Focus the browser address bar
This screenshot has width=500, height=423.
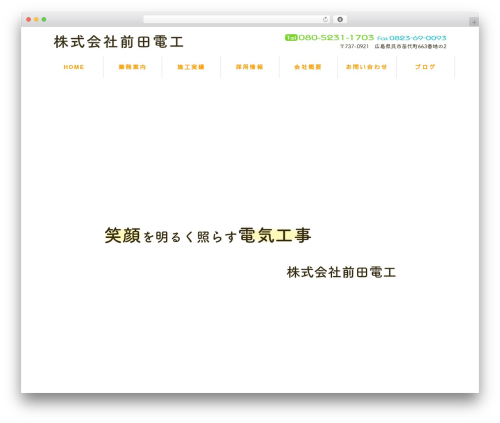tap(237, 19)
